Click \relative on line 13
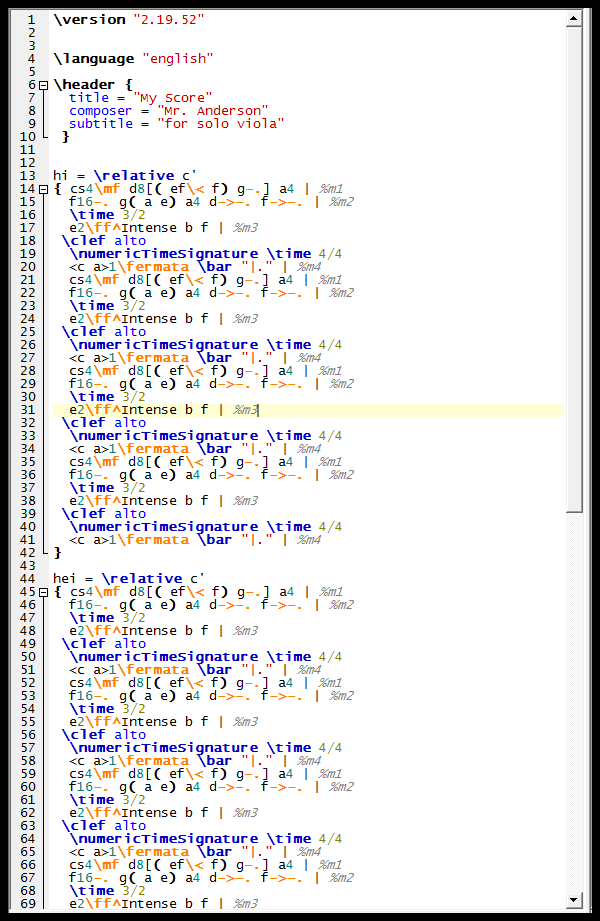Screen dimensions: 600x921 pyautogui.click(x=133, y=176)
